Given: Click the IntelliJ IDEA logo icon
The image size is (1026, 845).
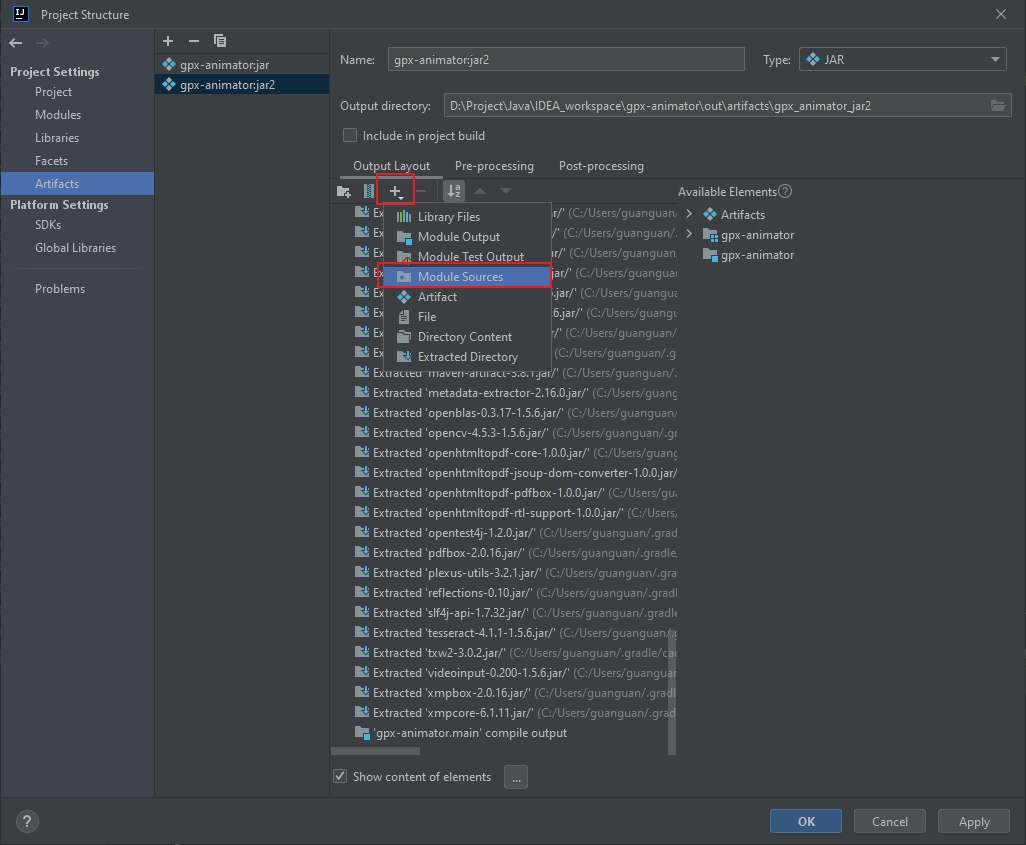Looking at the screenshot, I should [x=21, y=14].
